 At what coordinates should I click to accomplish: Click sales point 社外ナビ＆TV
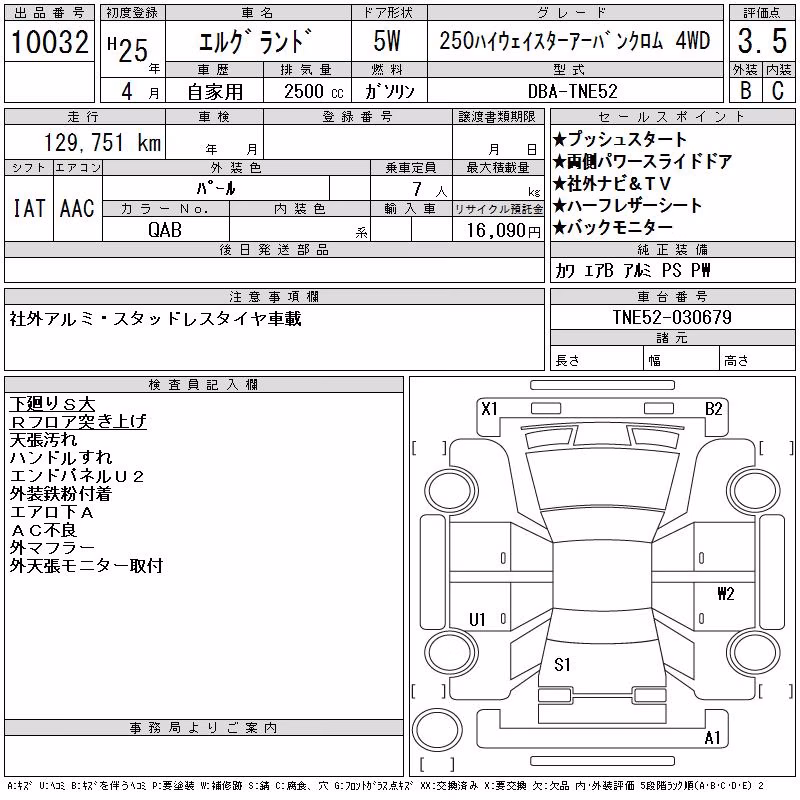click(x=612, y=183)
